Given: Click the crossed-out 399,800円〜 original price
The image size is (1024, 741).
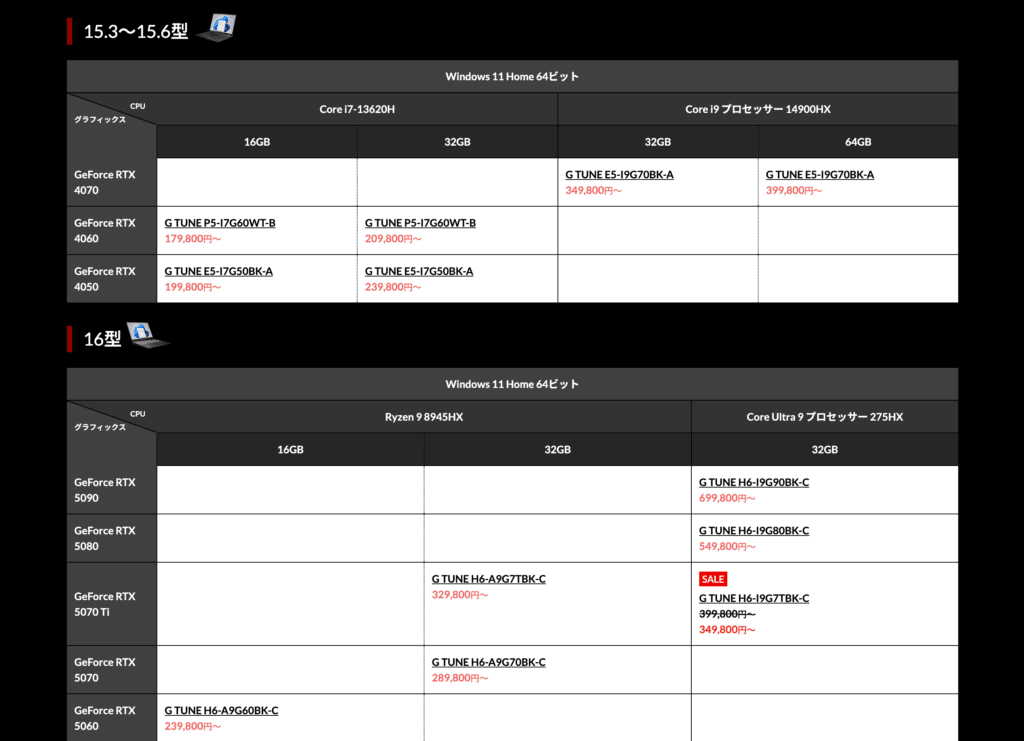Looking at the screenshot, I should pyautogui.click(x=727, y=614).
